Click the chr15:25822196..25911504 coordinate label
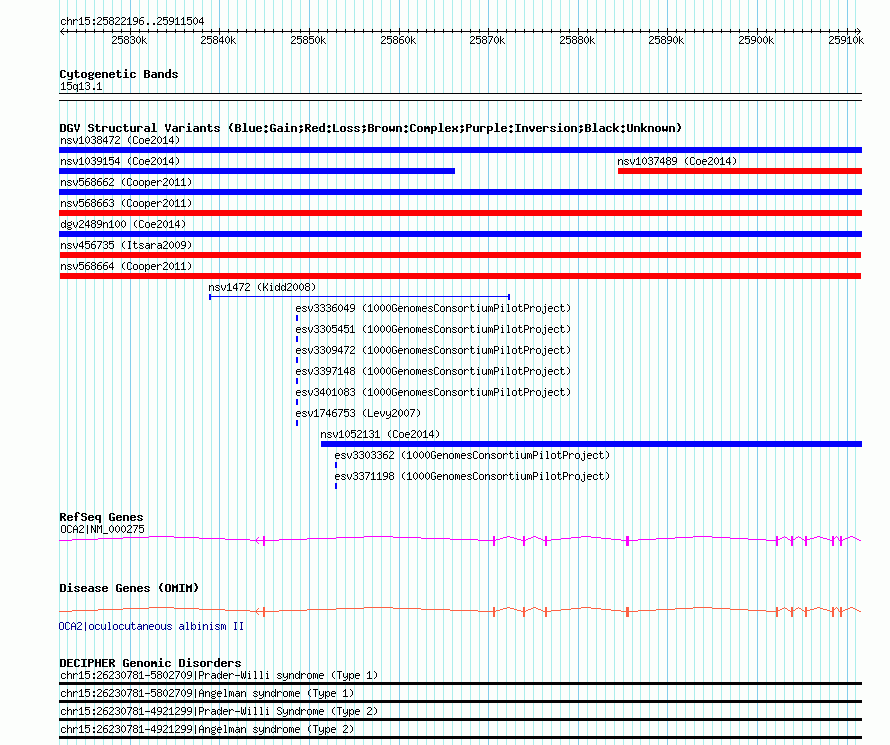The height and width of the screenshot is (745, 890). pos(132,22)
